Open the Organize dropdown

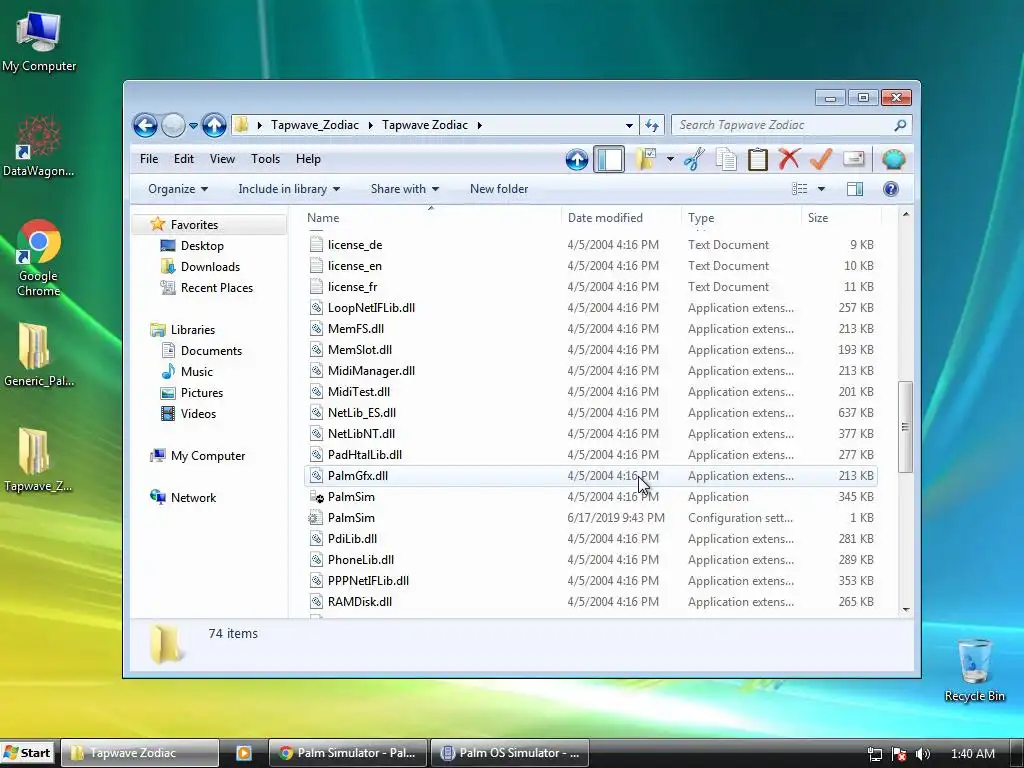178,189
